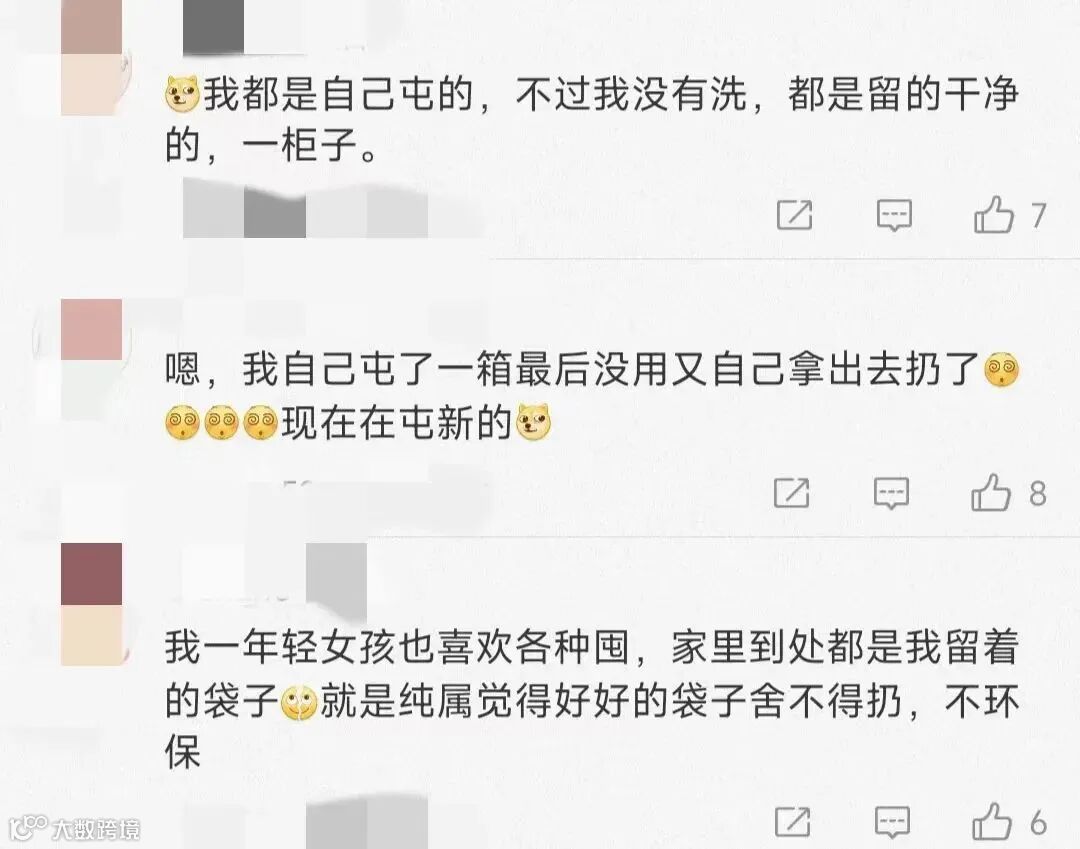
Task: Open the third commenter's avatar
Action: (x=92, y=604)
